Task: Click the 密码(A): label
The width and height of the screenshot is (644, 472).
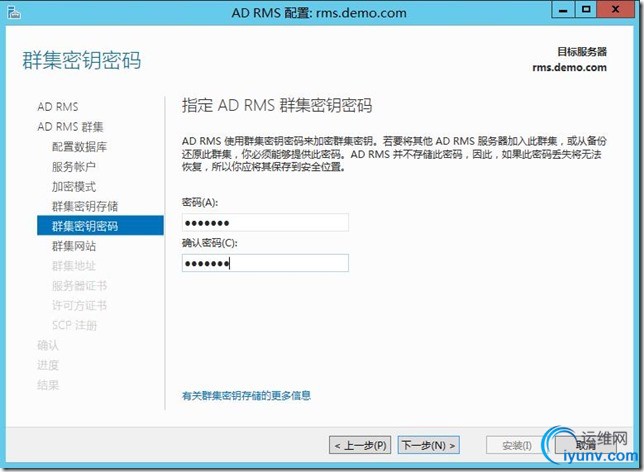Action: [200, 203]
